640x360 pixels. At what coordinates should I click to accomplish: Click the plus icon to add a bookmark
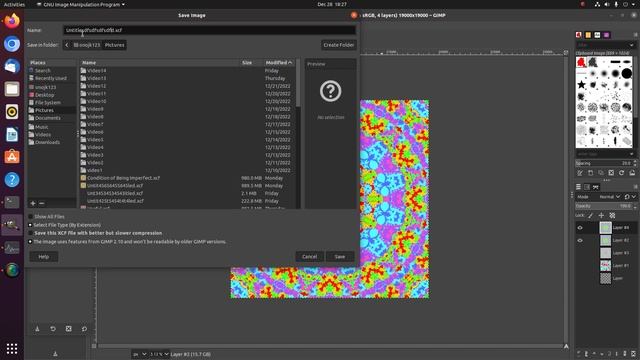33,203
